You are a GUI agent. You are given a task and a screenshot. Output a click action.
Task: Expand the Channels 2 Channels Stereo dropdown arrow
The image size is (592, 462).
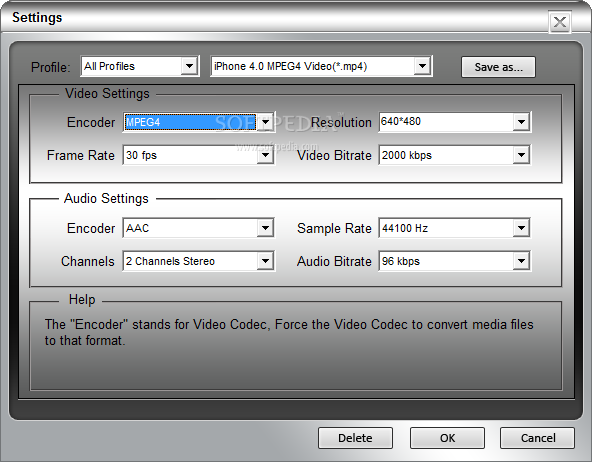265,261
